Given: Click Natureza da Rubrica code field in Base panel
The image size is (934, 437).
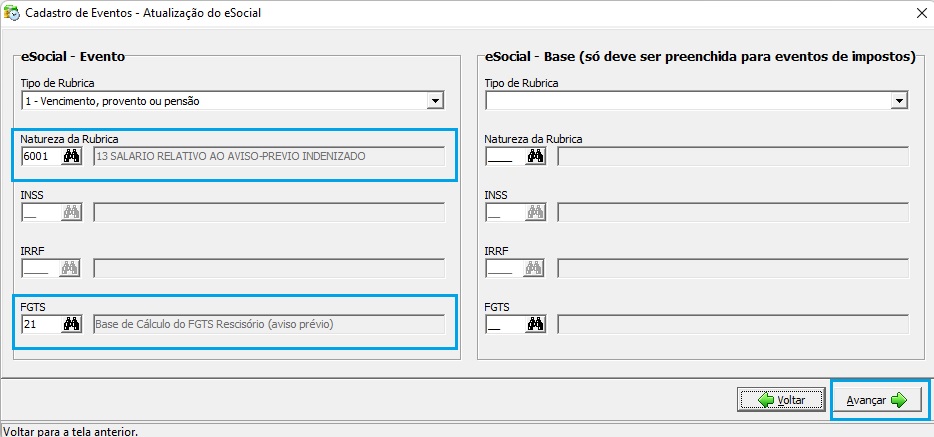Looking at the screenshot, I should point(505,157).
